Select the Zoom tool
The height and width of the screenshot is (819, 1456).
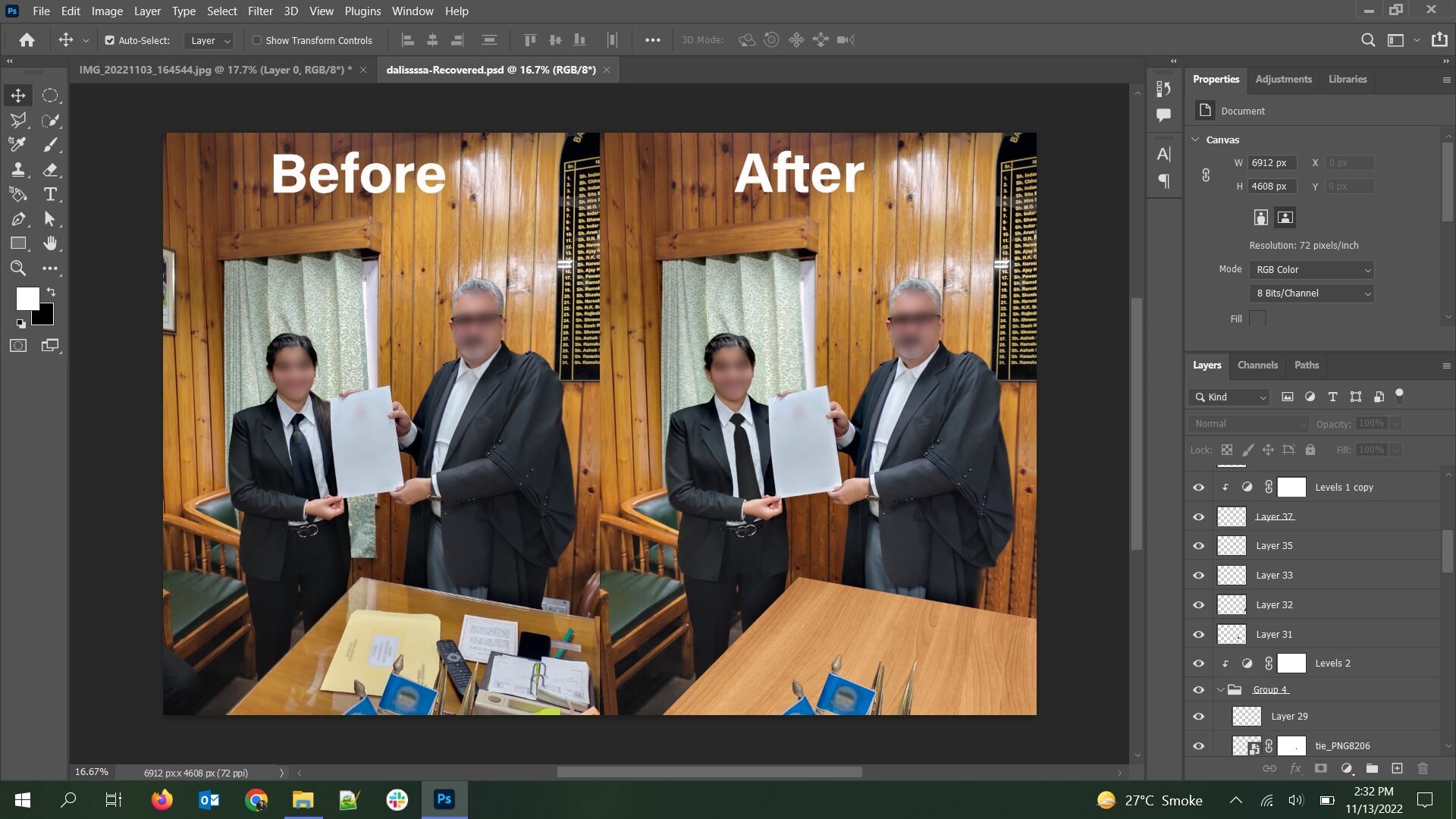[18, 268]
